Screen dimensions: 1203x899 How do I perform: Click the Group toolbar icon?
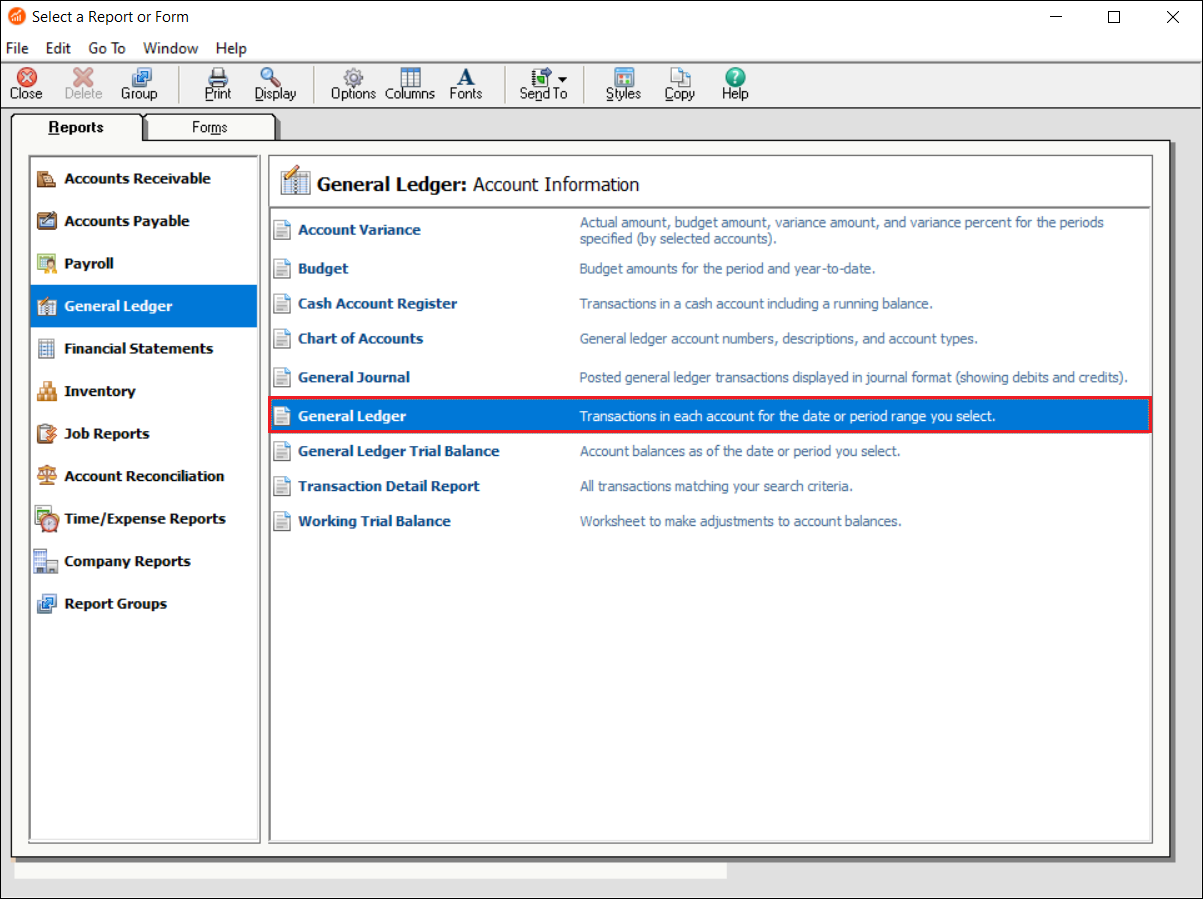(x=139, y=84)
